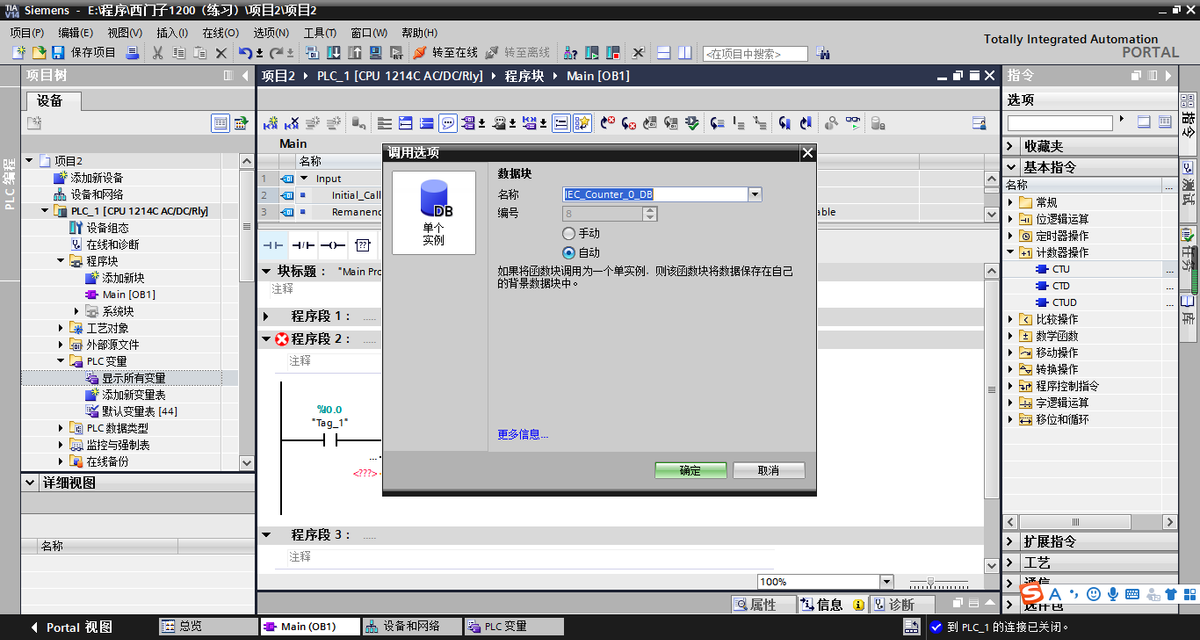Click the project search input field
This screenshot has height=640, width=1200.
click(x=755, y=53)
